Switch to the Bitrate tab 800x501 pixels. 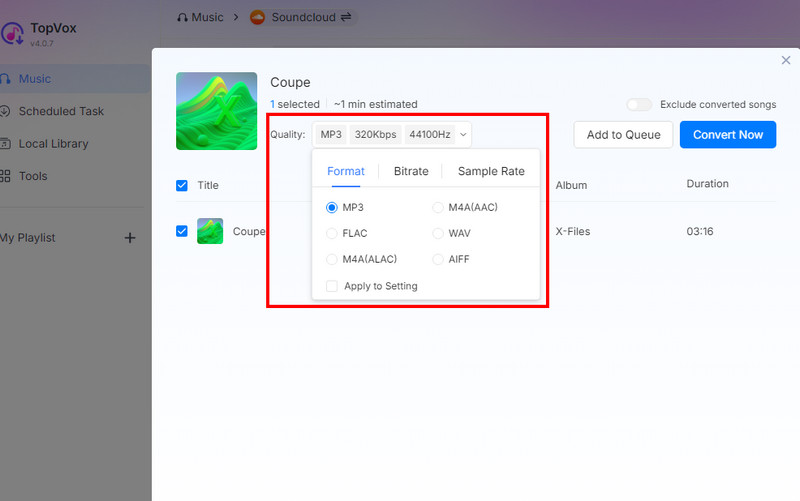(x=411, y=171)
